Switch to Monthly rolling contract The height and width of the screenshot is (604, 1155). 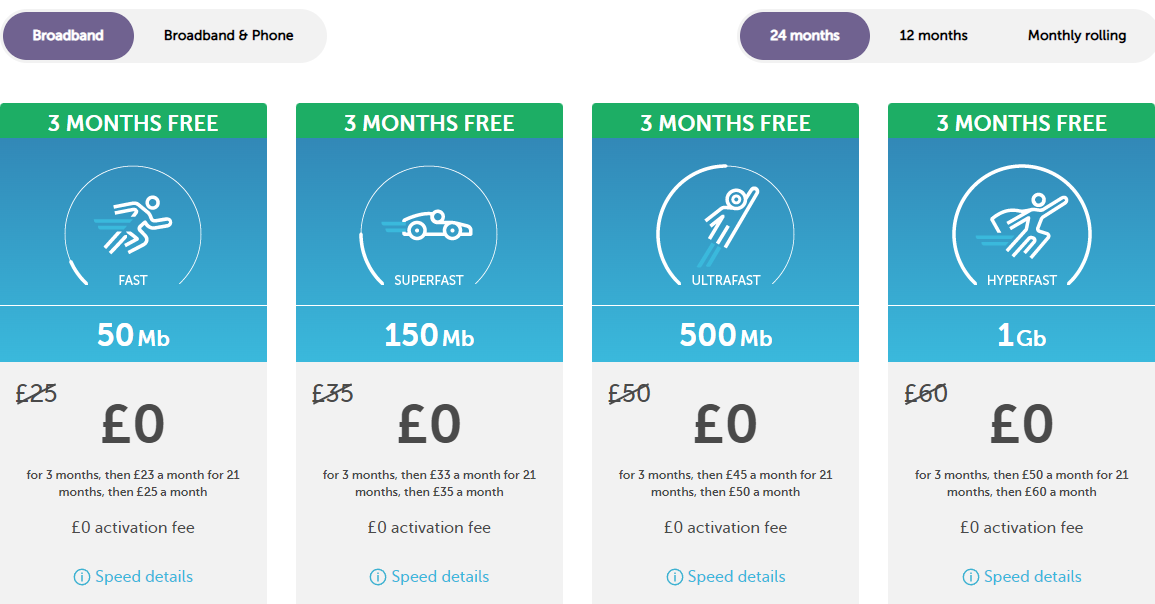(1077, 35)
